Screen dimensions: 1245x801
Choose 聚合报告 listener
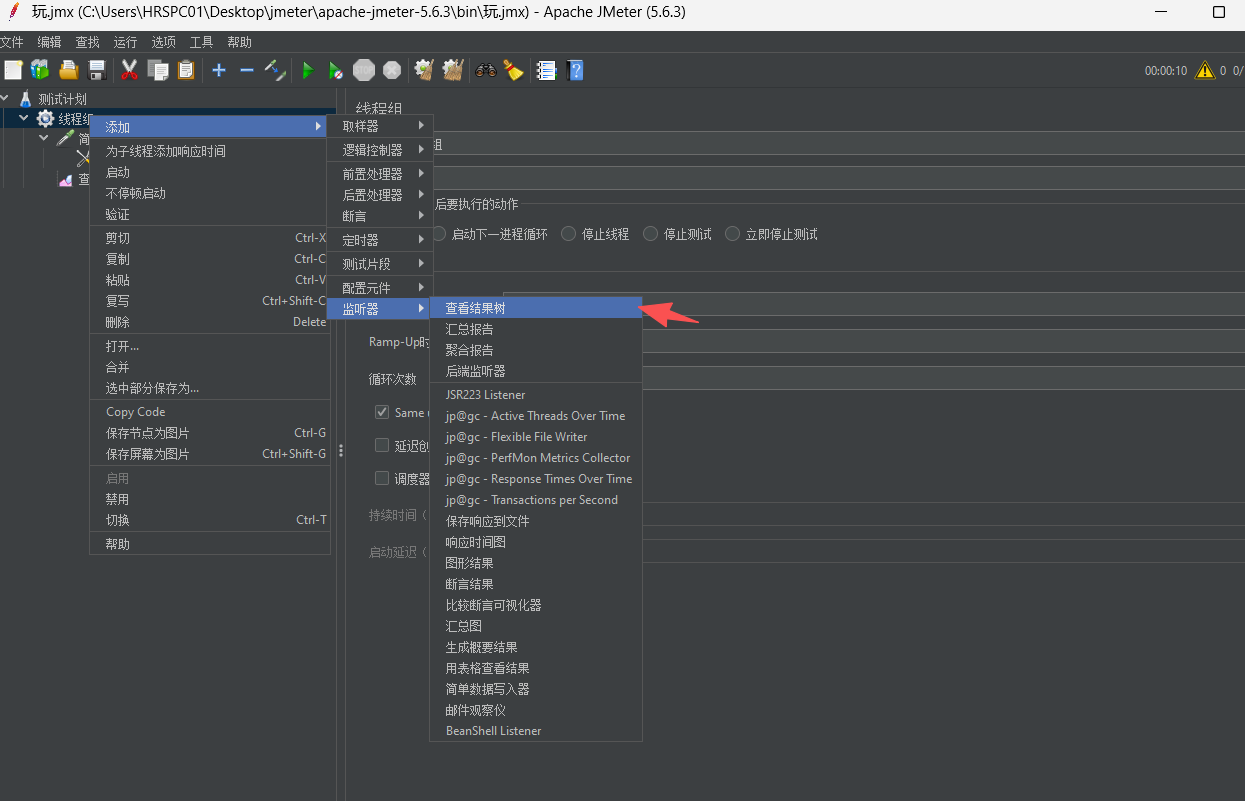tap(535, 350)
